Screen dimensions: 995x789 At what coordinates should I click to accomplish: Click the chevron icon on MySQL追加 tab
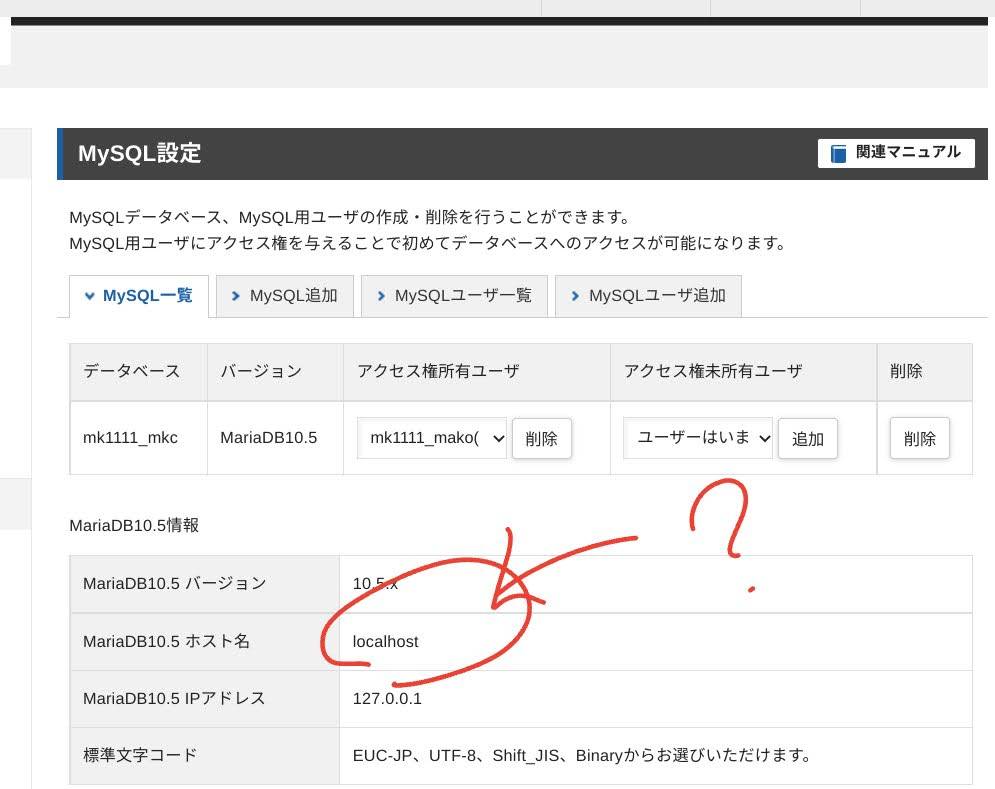point(235,296)
